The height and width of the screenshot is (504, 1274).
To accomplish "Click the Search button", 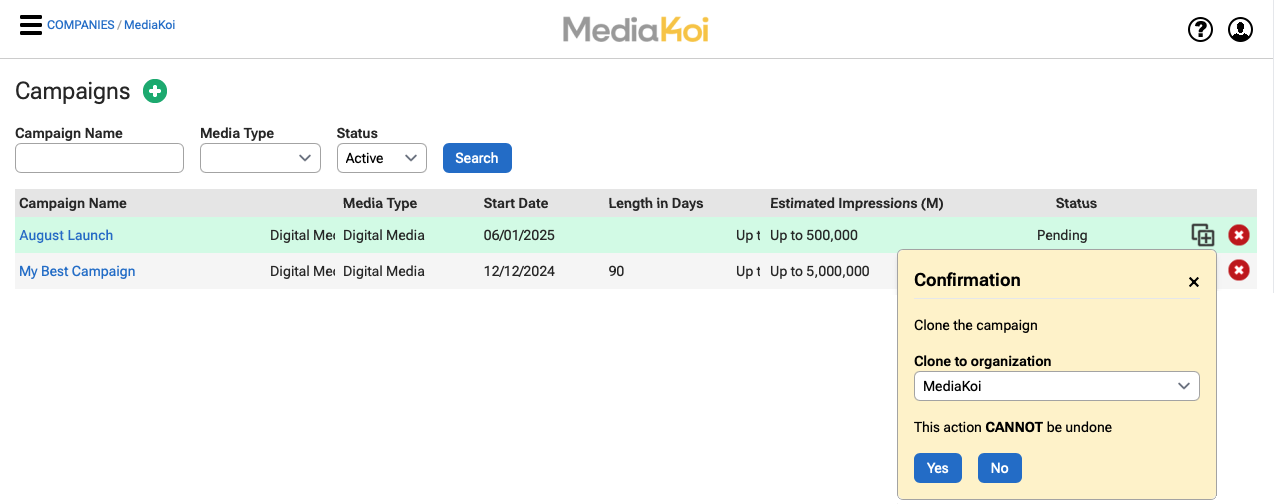I will 477,158.
